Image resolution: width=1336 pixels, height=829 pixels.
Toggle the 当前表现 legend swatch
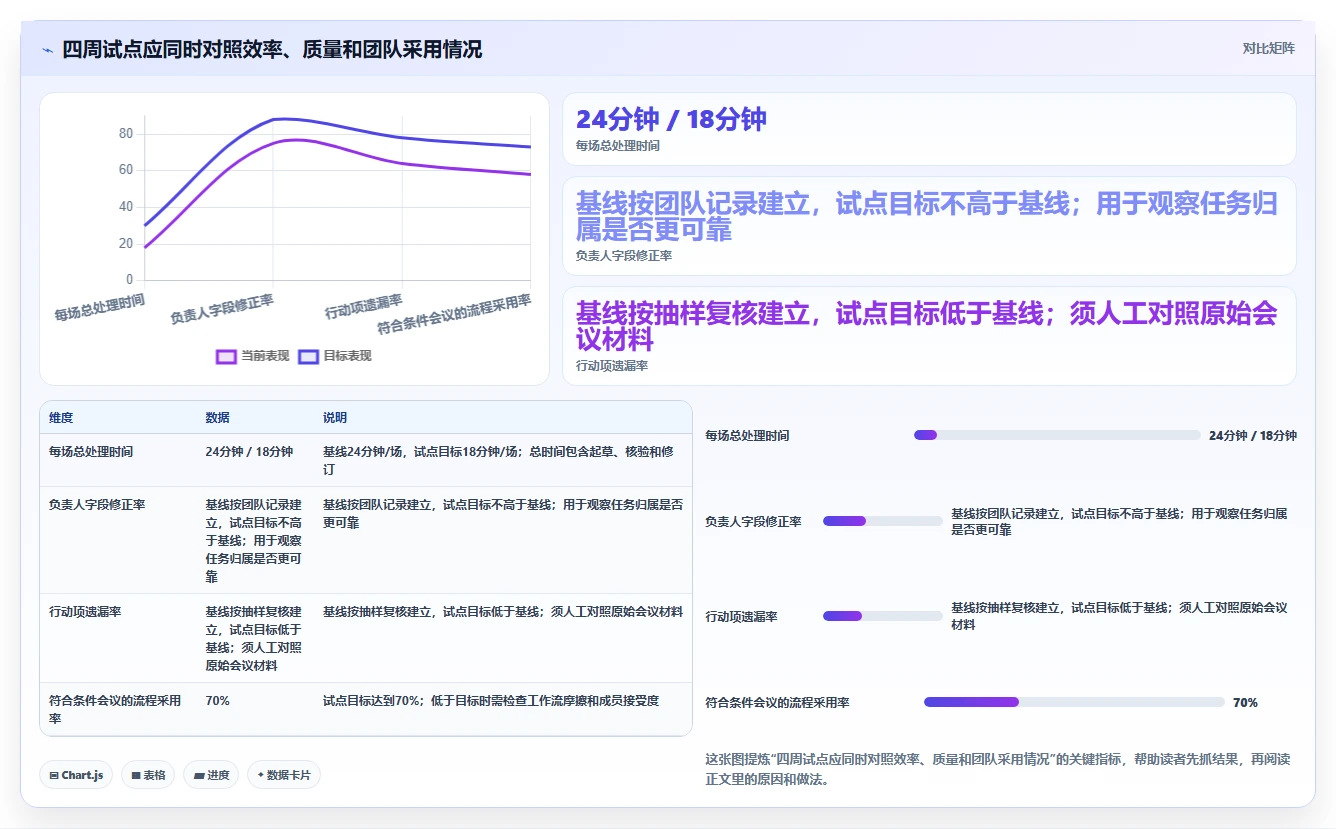[227, 356]
